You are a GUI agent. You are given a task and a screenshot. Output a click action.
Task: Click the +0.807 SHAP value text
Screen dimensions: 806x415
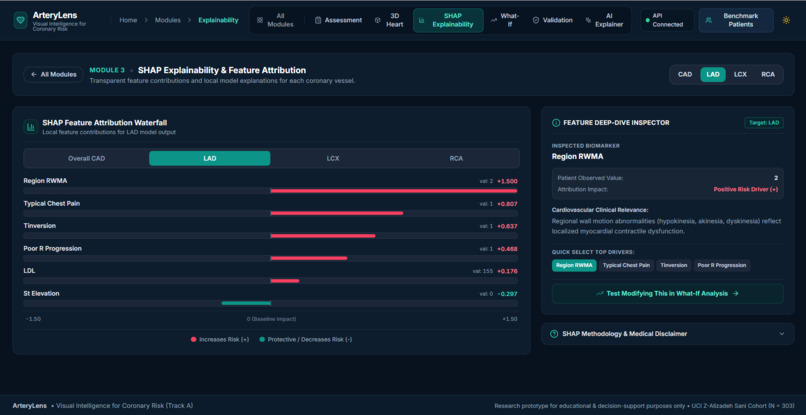click(507, 204)
